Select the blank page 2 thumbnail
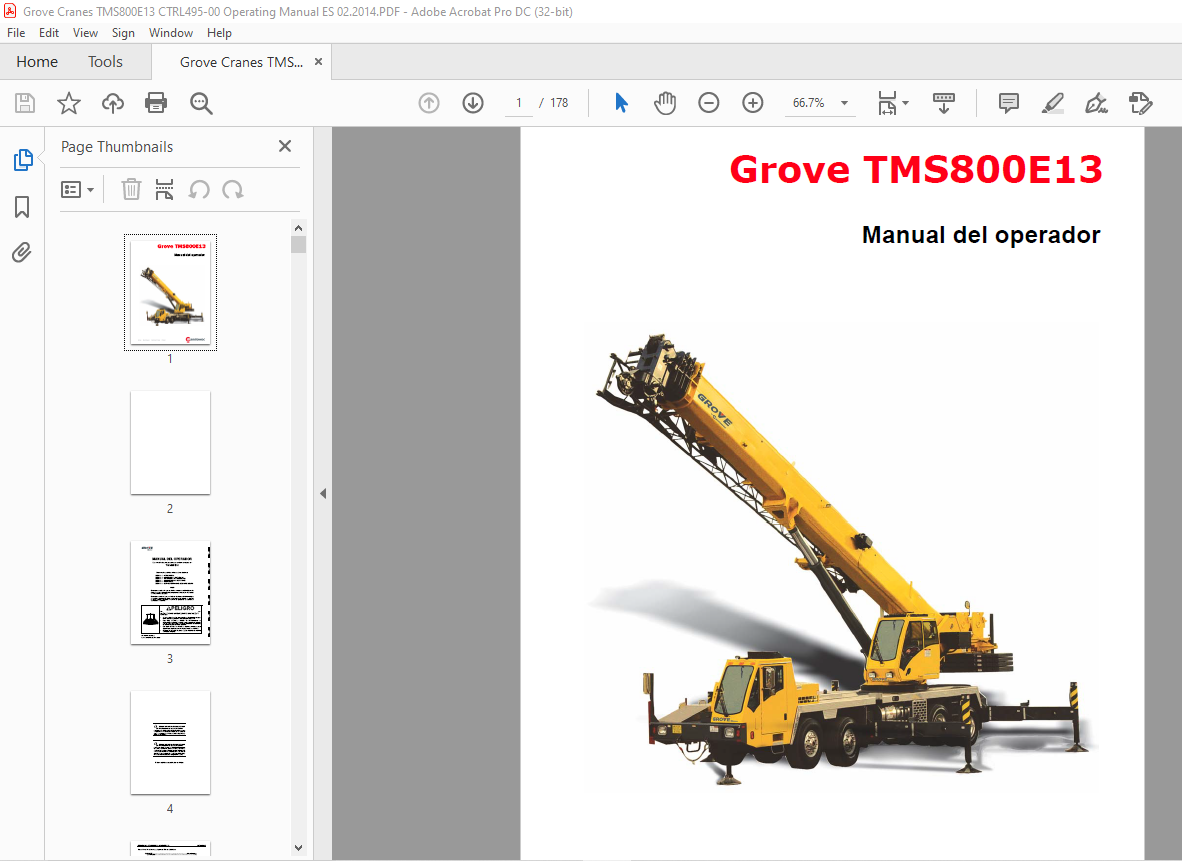This screenshot has width=1182, height=861. (170, 443)
